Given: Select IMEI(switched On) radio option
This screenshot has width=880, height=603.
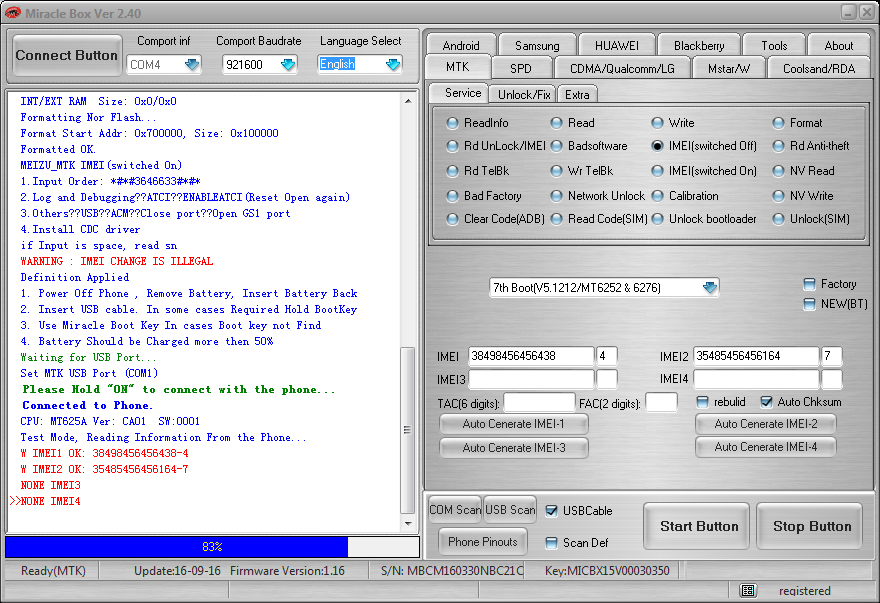Looking at the screenshot, I should point(657,171).
